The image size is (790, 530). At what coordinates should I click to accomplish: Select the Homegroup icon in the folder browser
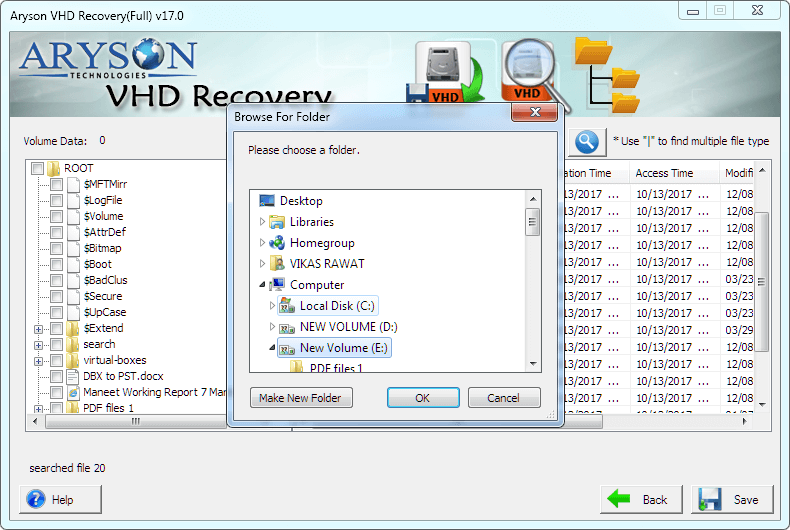click(x=277, y=243)
